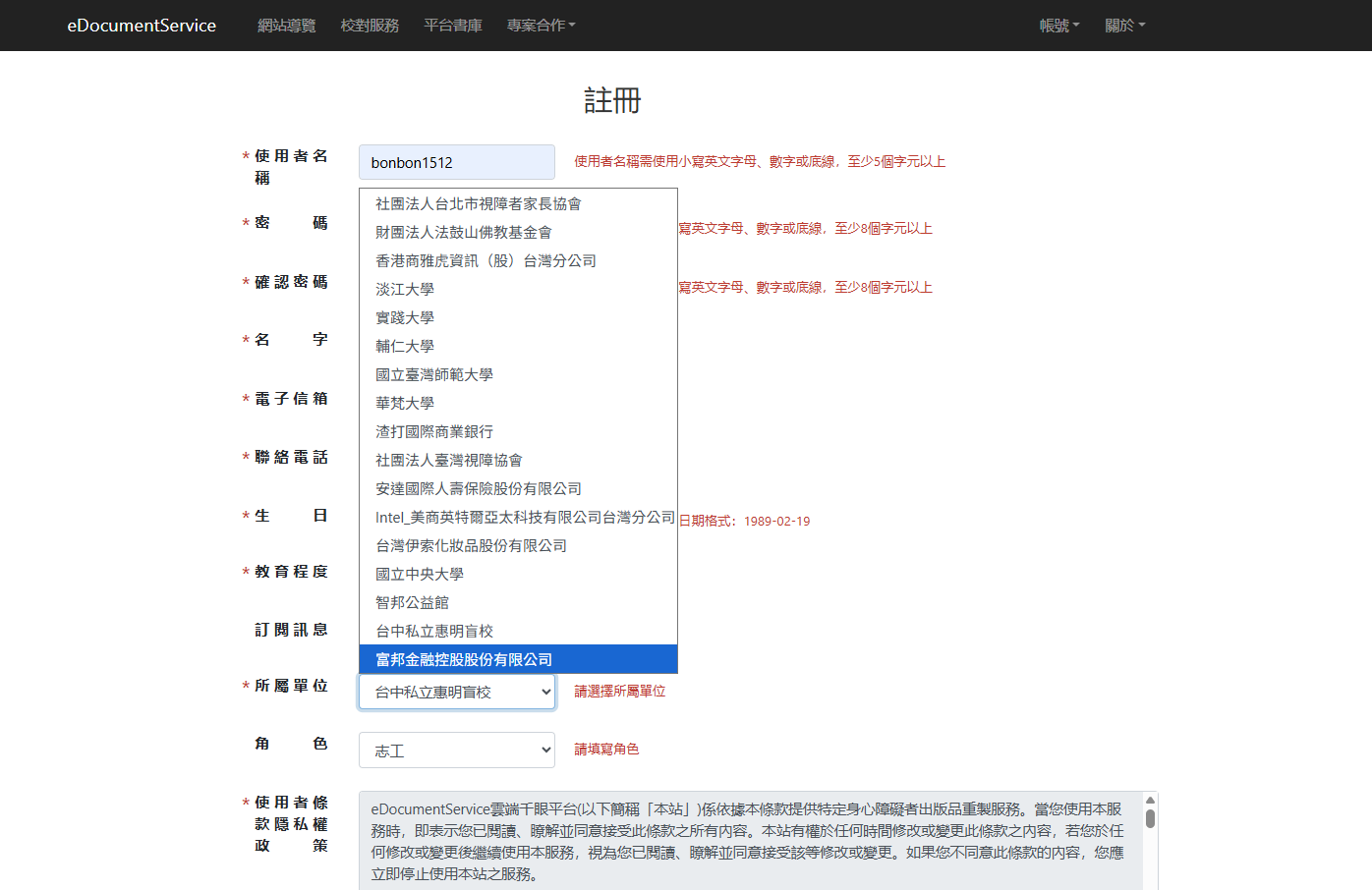Click inside the 使用條款 terms text area

point(750,841)
